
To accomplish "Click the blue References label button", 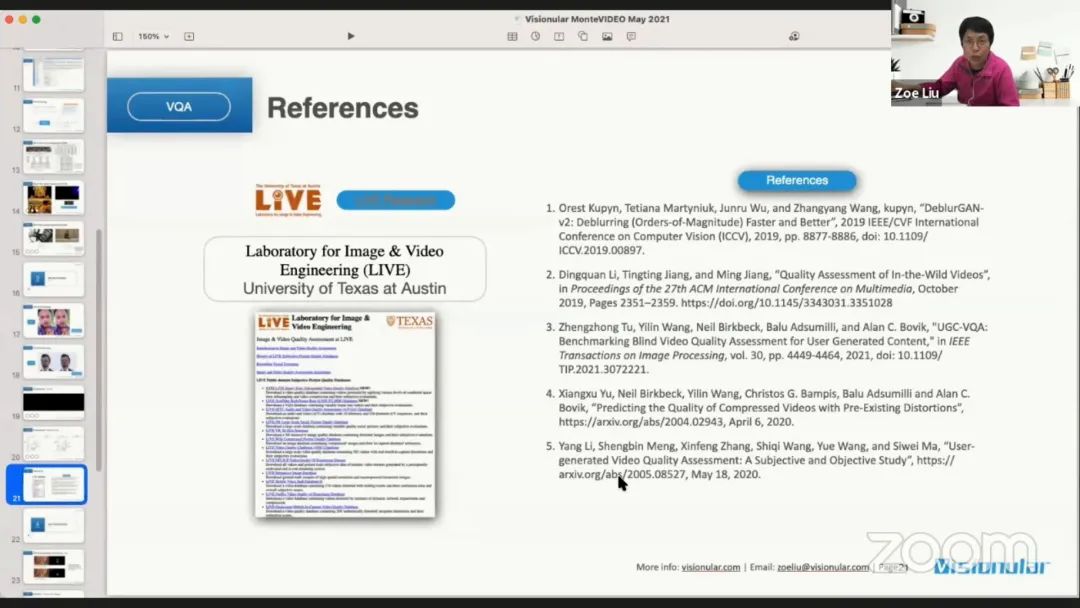I will coord(797,181).
